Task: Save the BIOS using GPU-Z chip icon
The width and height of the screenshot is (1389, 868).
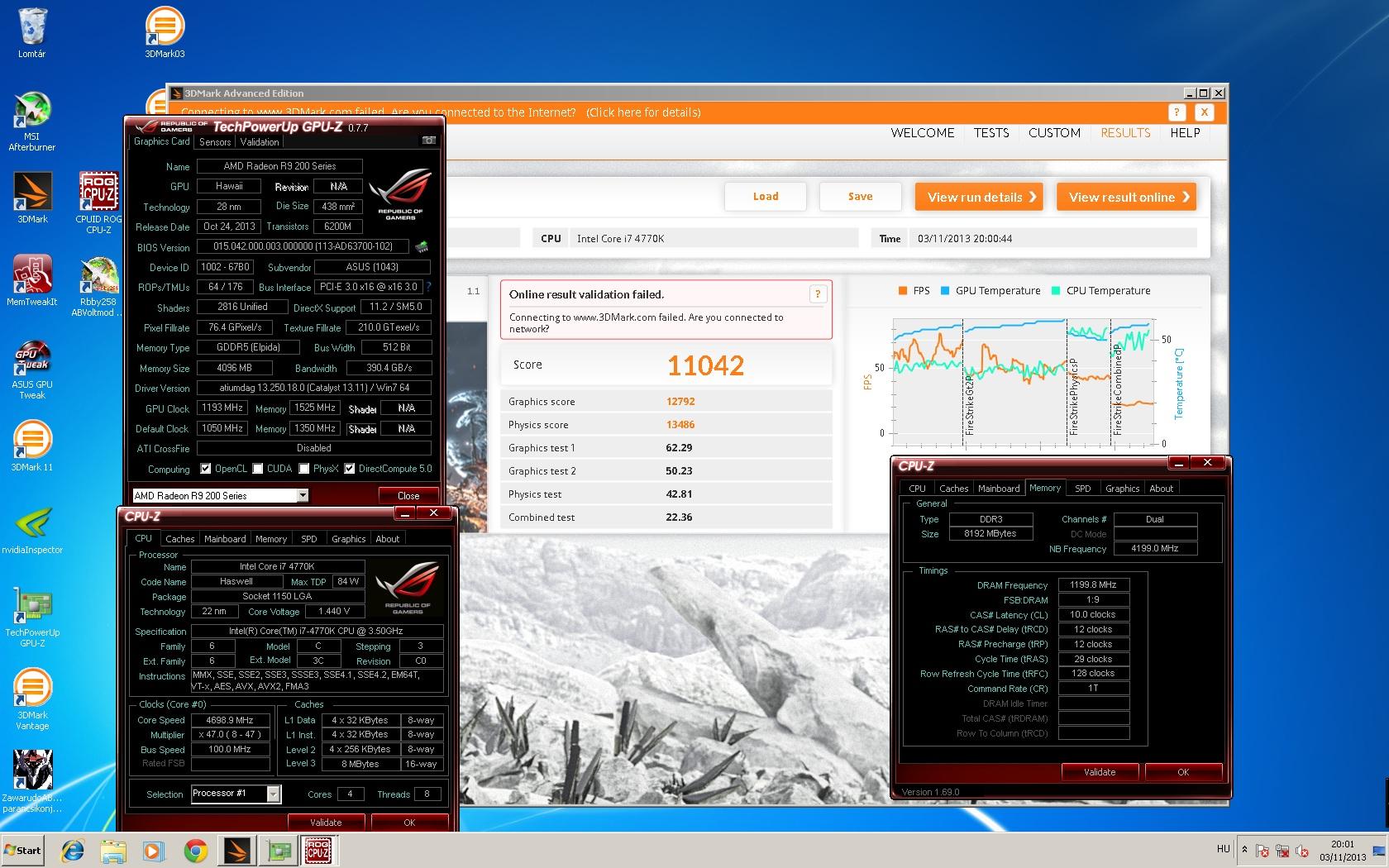Action: pyautogui.click(x=422, y=246)
